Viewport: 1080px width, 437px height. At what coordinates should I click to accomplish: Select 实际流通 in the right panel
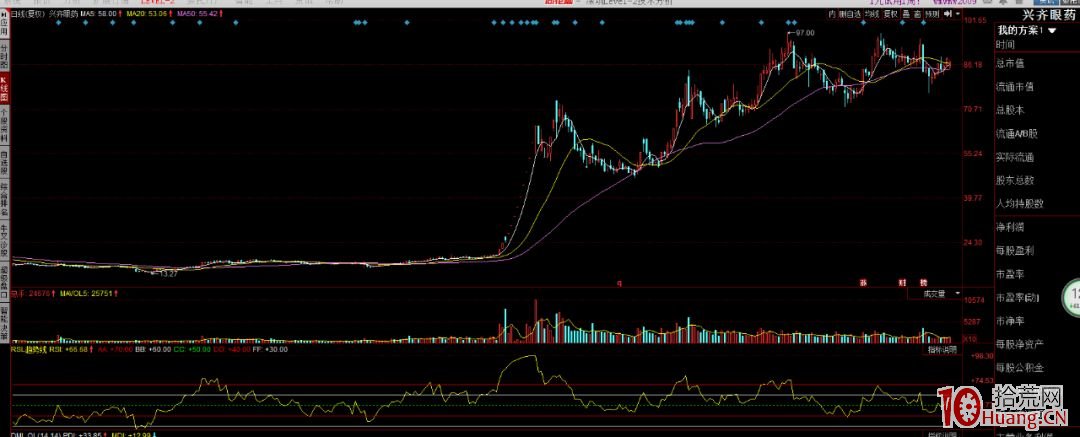click(1015, 157)
